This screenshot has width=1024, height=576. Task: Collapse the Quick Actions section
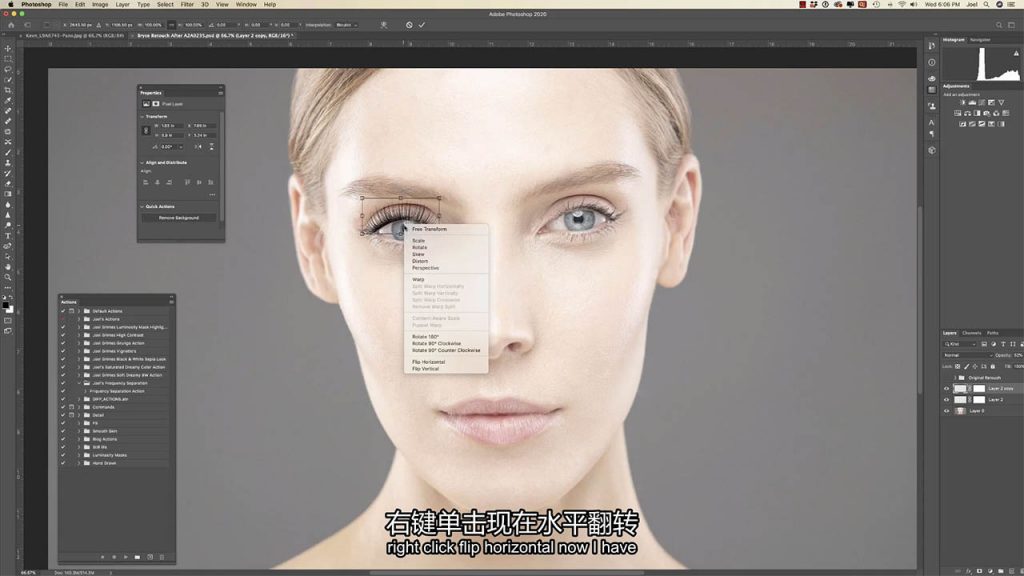pyautogui.click(x=142, y=206)
